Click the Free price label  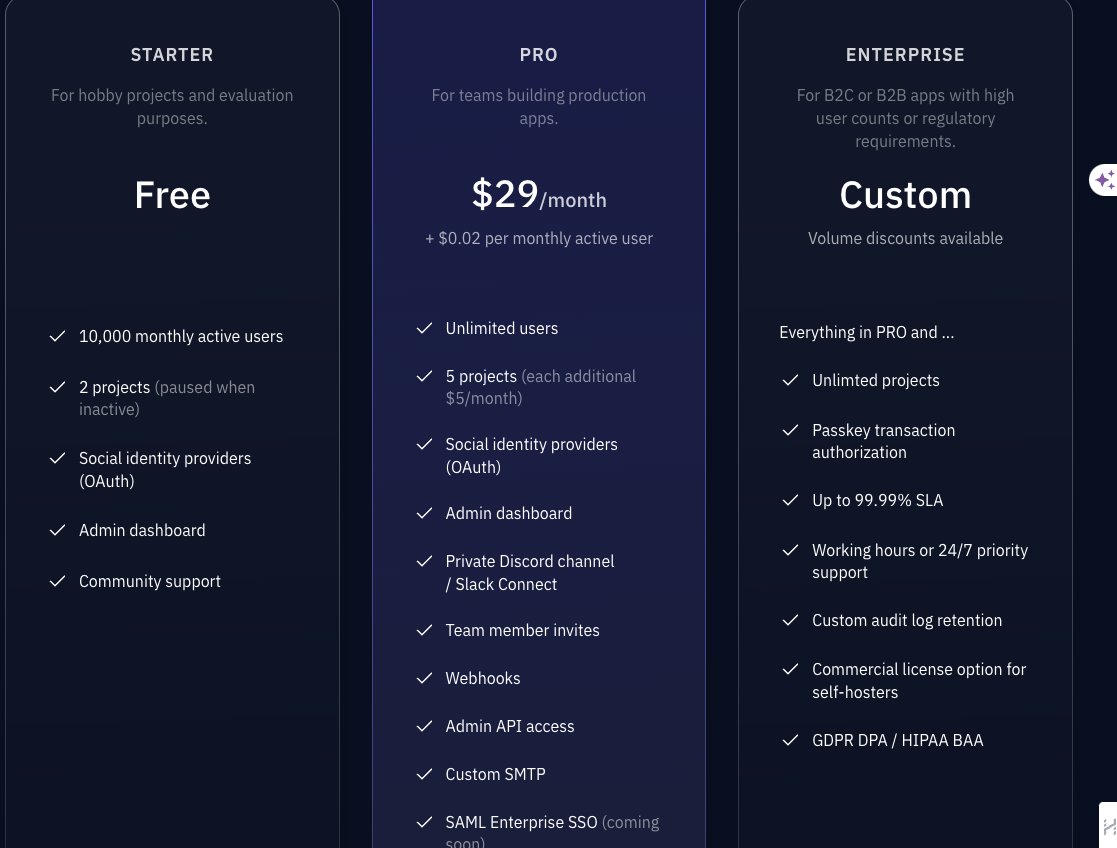pyautogui.click(x=172, y=195)
